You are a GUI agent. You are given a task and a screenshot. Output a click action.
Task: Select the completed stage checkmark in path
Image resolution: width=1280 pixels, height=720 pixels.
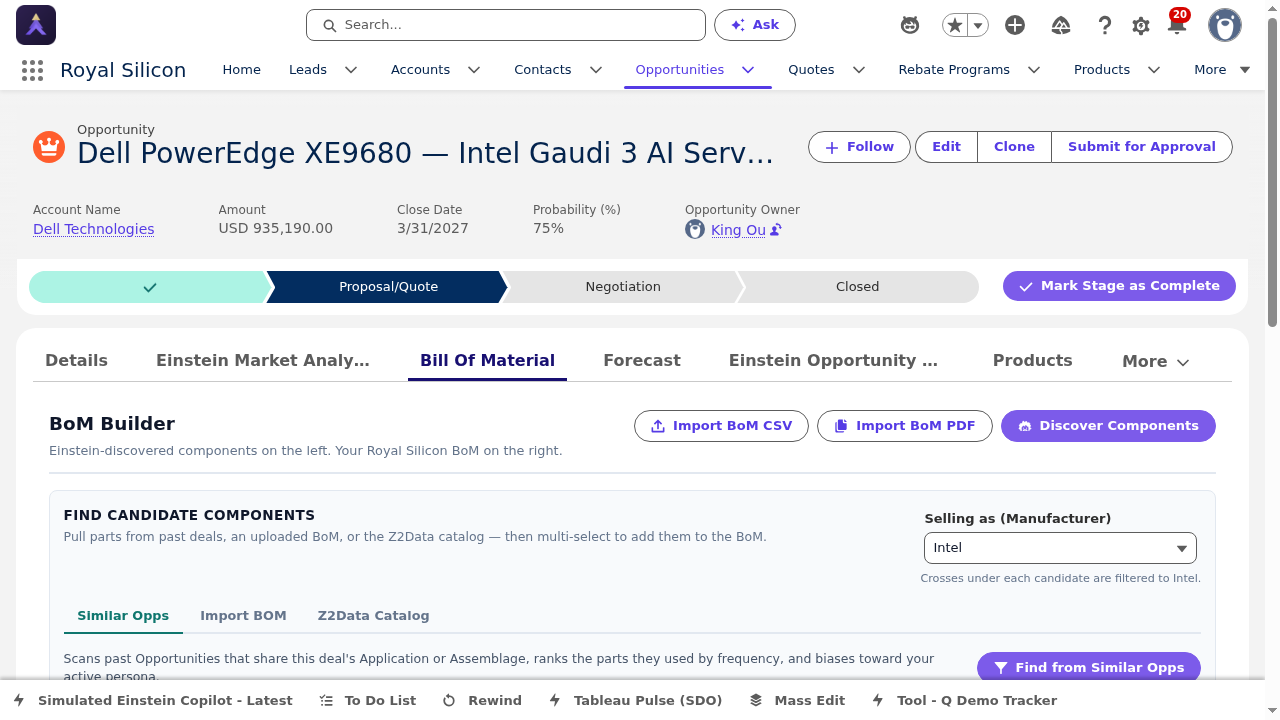(150, 287)
